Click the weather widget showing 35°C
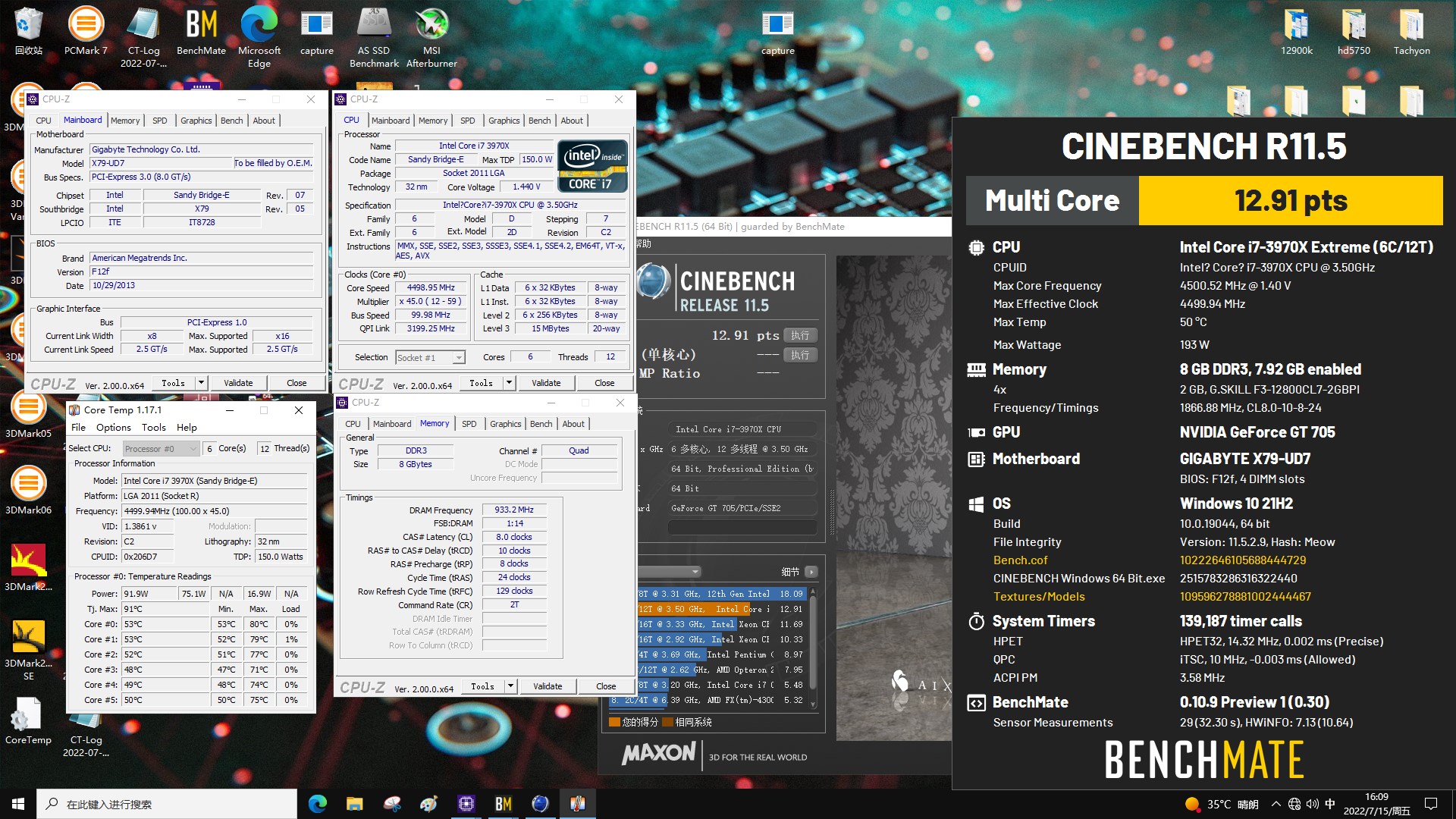Screen dimensions: 1456x819 click(x=1222, y=804)
